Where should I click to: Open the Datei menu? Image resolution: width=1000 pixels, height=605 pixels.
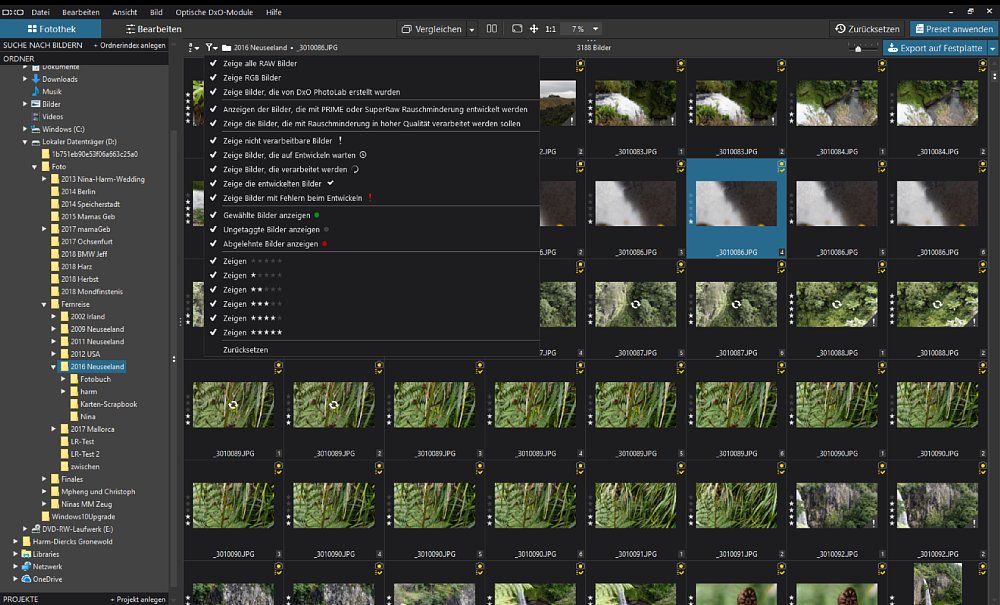(x=40, y=12)
